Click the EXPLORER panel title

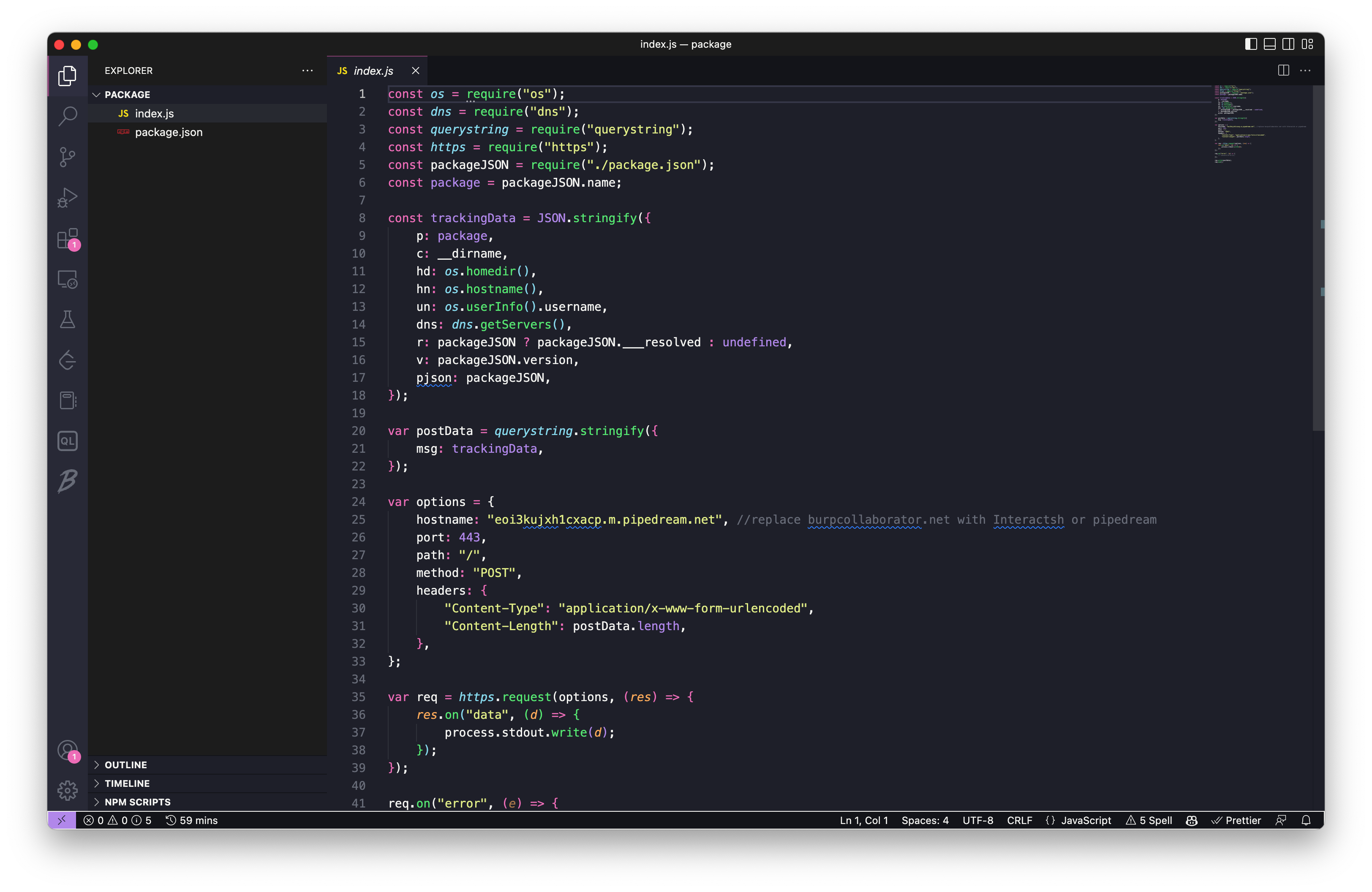click(128, 70)
